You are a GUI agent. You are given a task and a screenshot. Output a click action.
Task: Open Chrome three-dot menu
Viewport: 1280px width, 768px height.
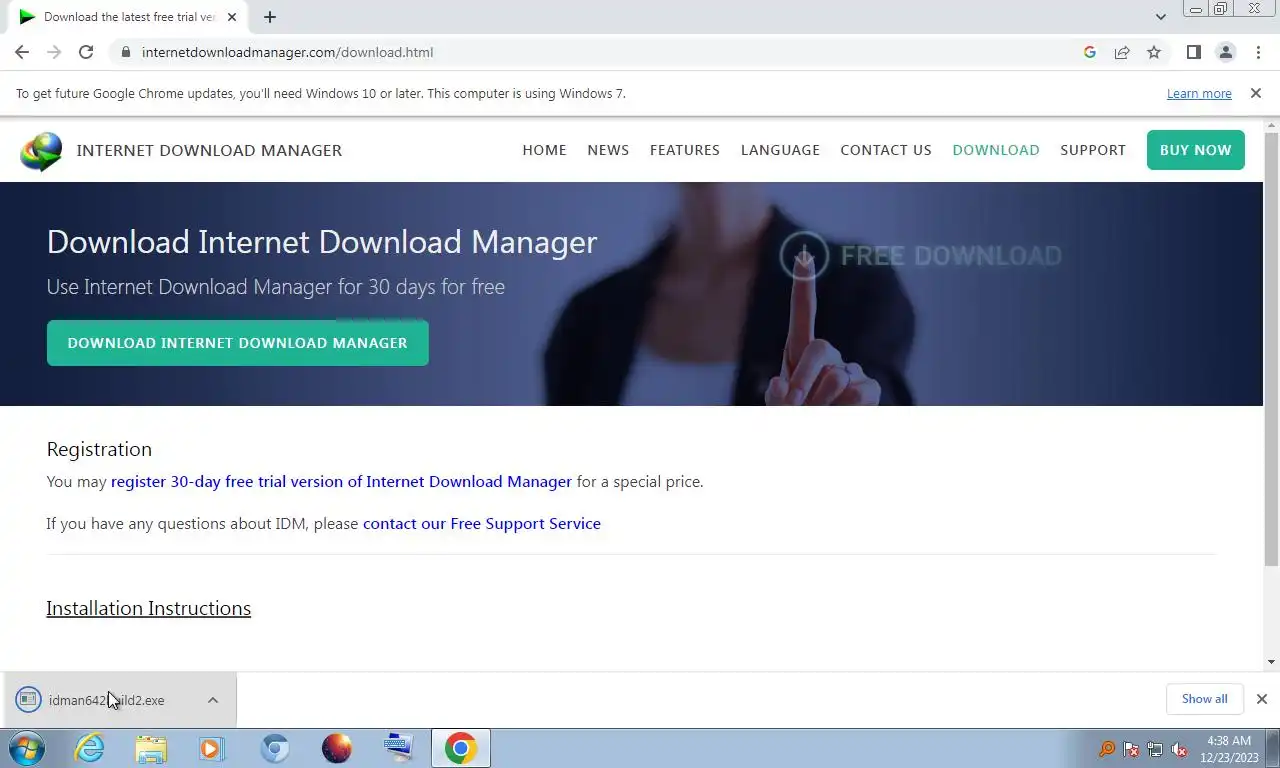(1258, 52)
